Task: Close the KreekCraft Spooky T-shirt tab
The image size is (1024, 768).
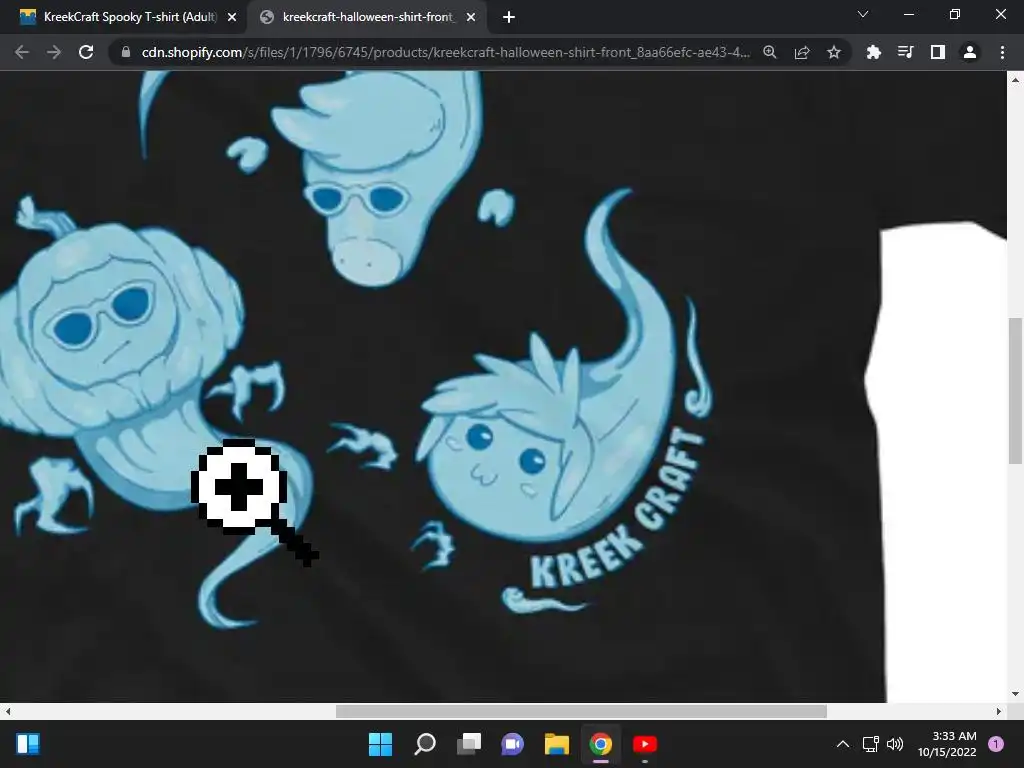Action: 231,18
